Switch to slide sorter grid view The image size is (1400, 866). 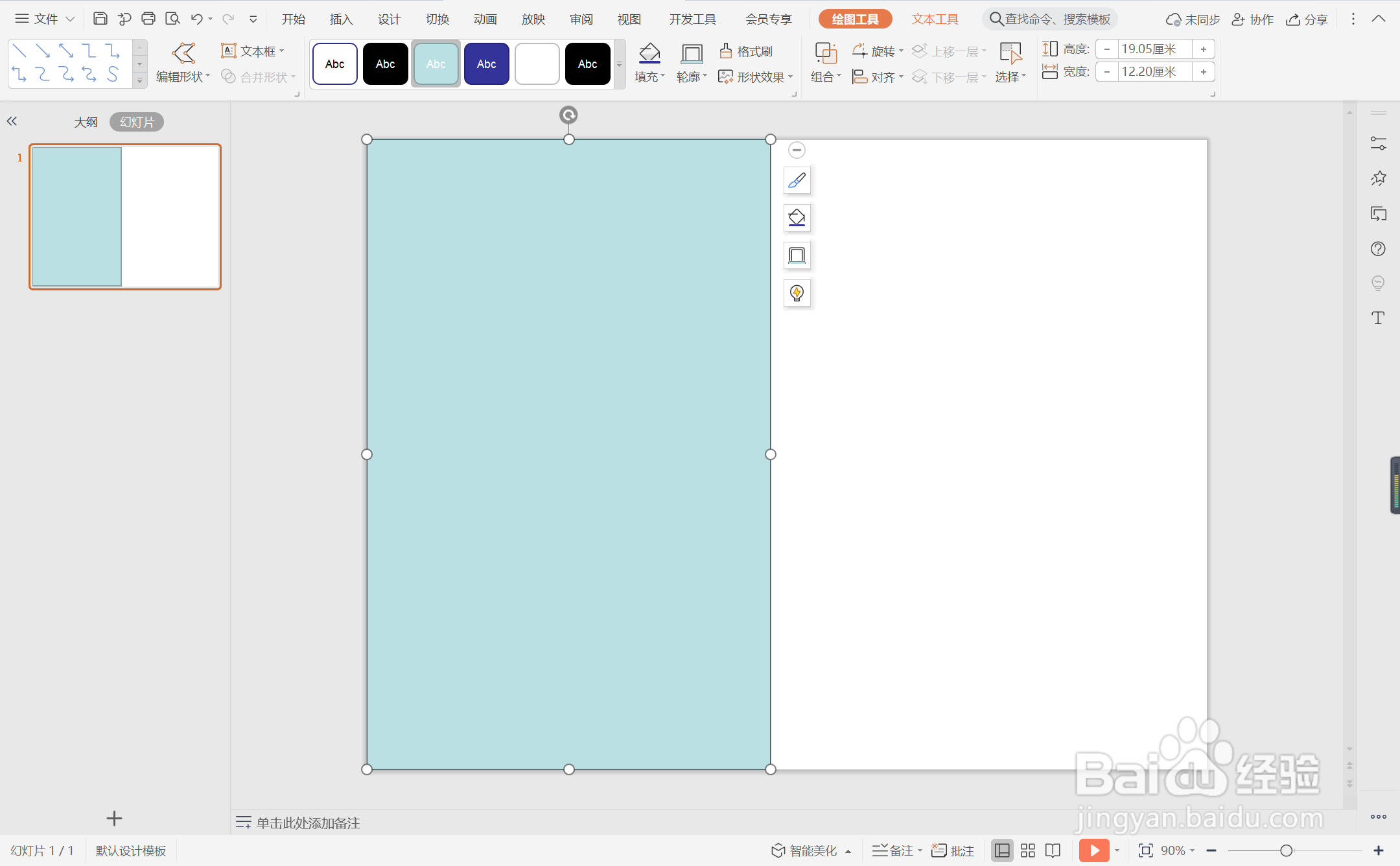pos(1028,850)
